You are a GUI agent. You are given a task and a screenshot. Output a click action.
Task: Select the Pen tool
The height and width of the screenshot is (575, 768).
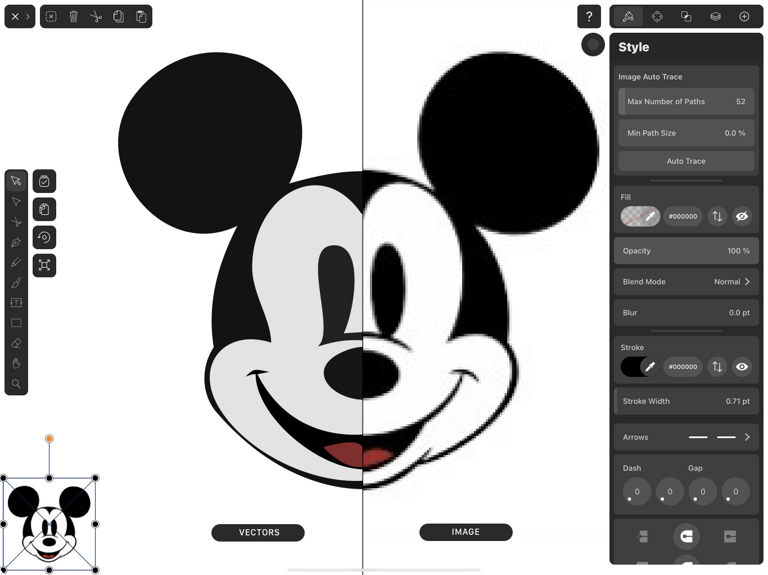(16, 242)
